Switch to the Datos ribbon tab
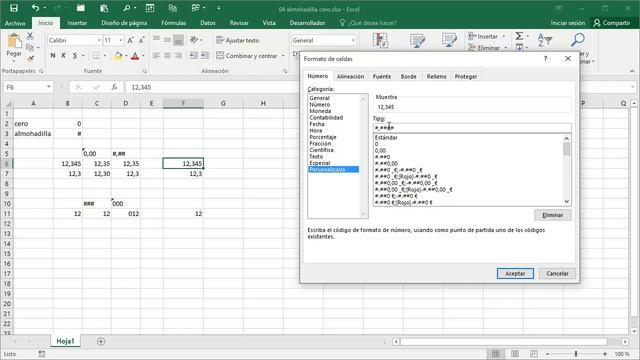The image size is (640, 360). (x=208, y=23)
